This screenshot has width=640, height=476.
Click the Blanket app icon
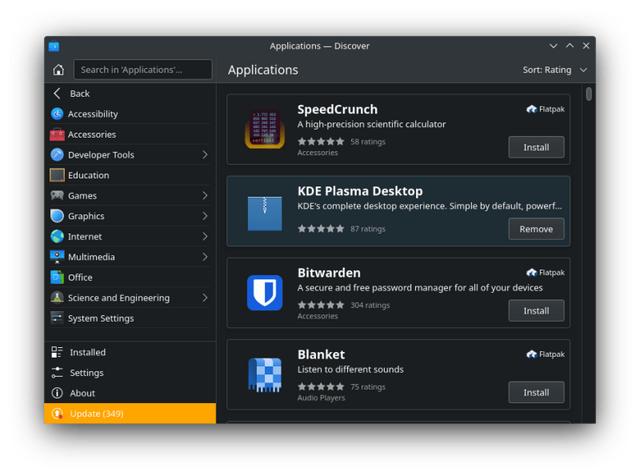265,375
